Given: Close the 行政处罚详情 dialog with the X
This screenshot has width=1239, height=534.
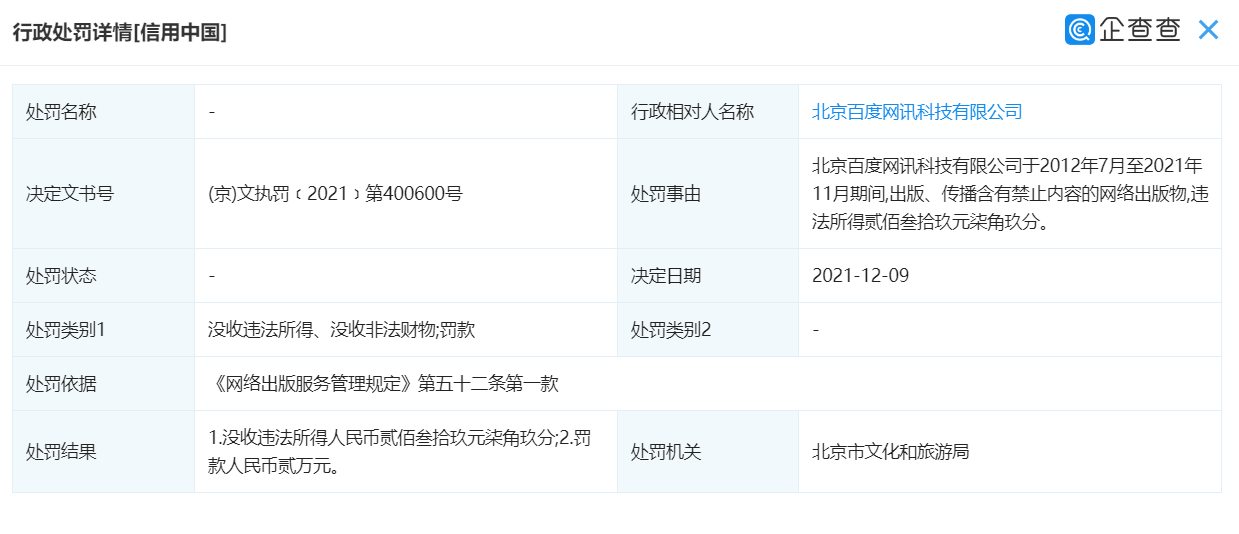Looking at the screenshot, I should (x=1208, y=30).
